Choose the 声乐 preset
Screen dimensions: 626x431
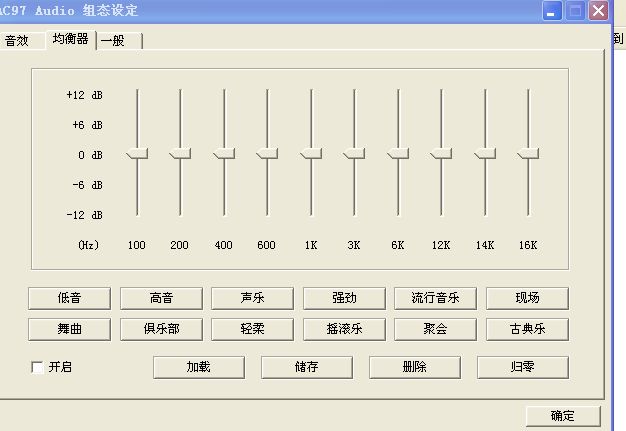(252, 298)
